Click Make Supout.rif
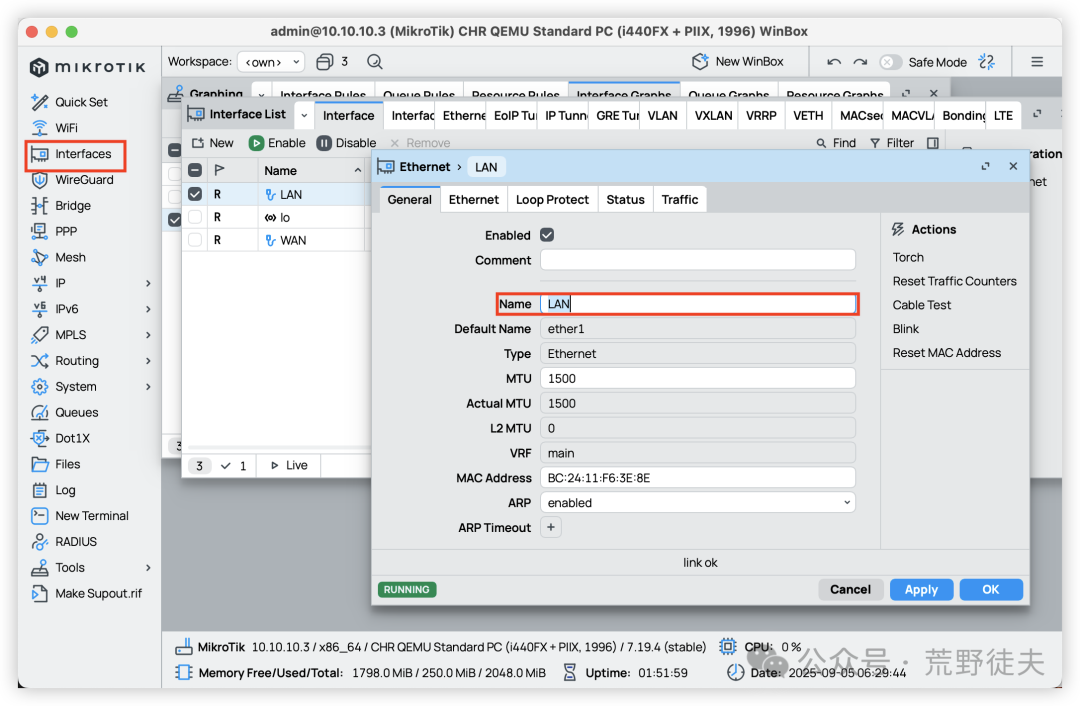Viewport: 1080px width, 706px height. coord(87,593)
